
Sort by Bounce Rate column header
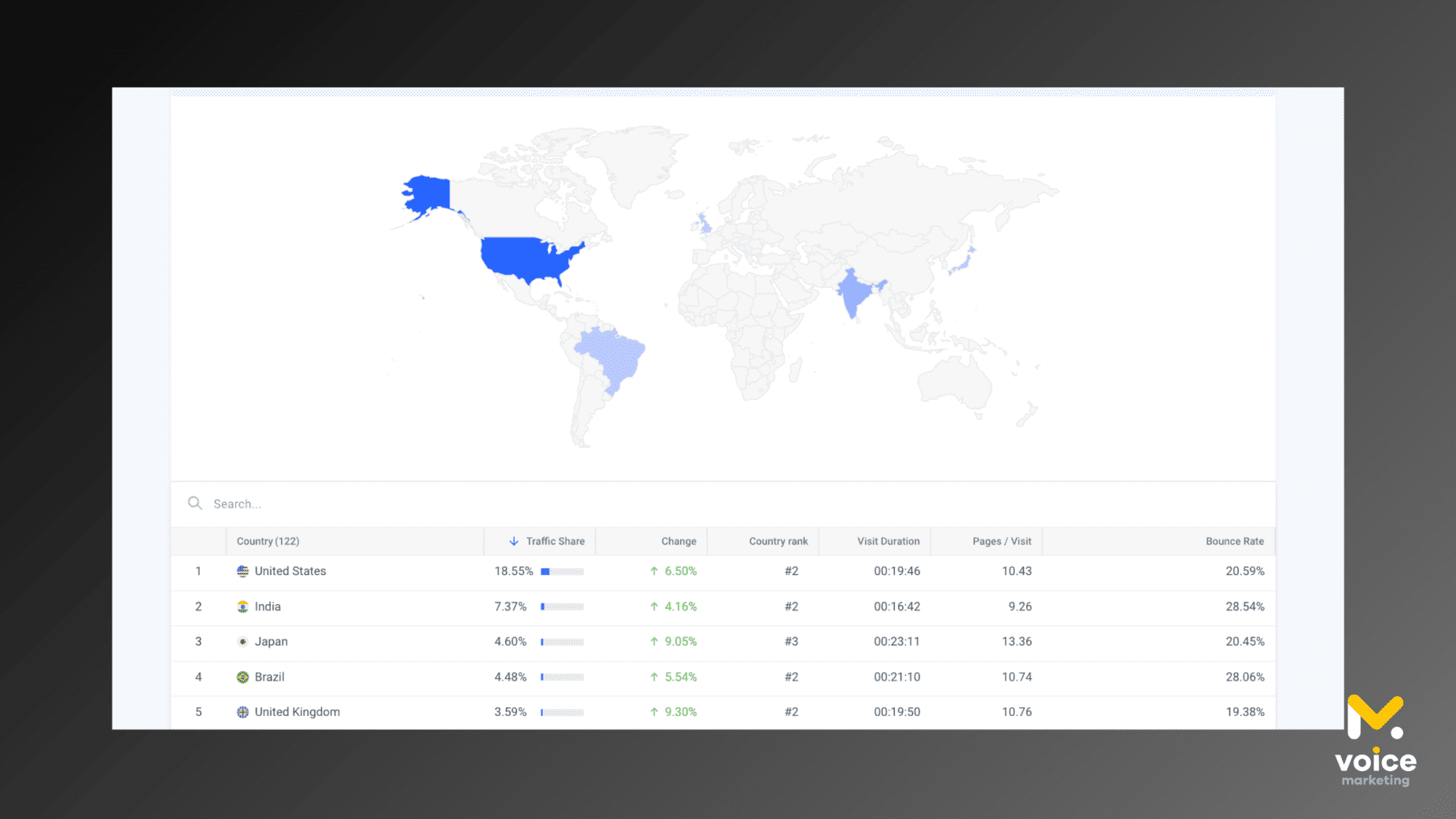click(x=1234, y=541)
